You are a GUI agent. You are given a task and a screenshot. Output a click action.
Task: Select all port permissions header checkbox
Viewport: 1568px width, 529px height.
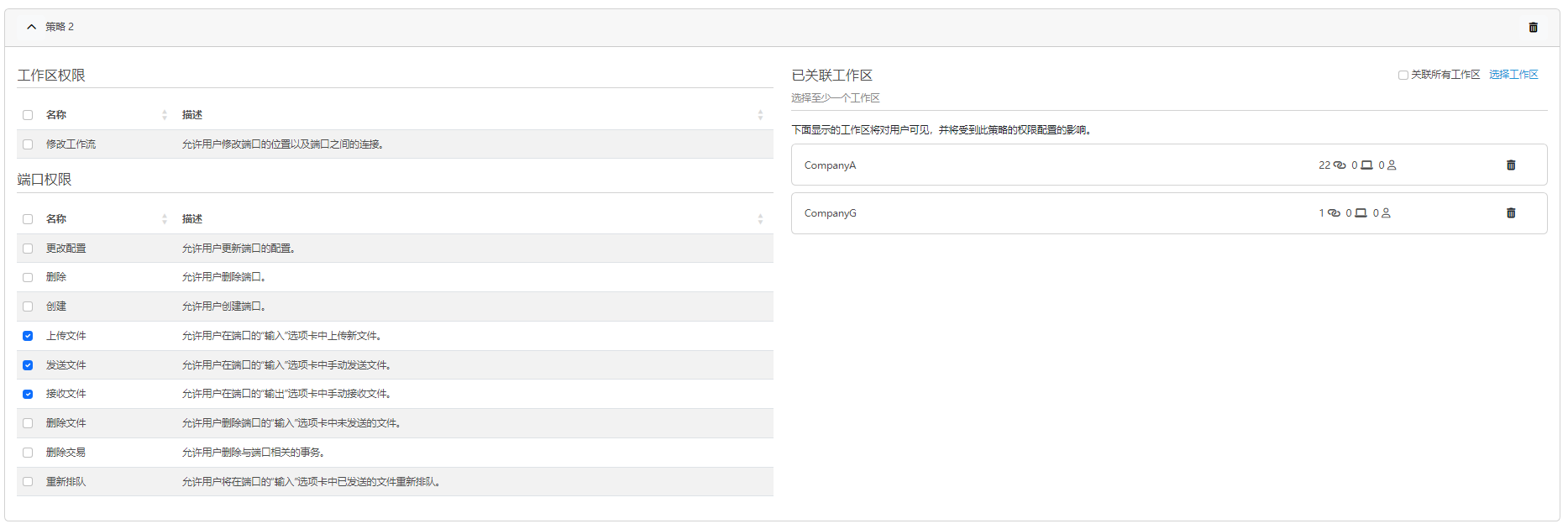(28, 219)
